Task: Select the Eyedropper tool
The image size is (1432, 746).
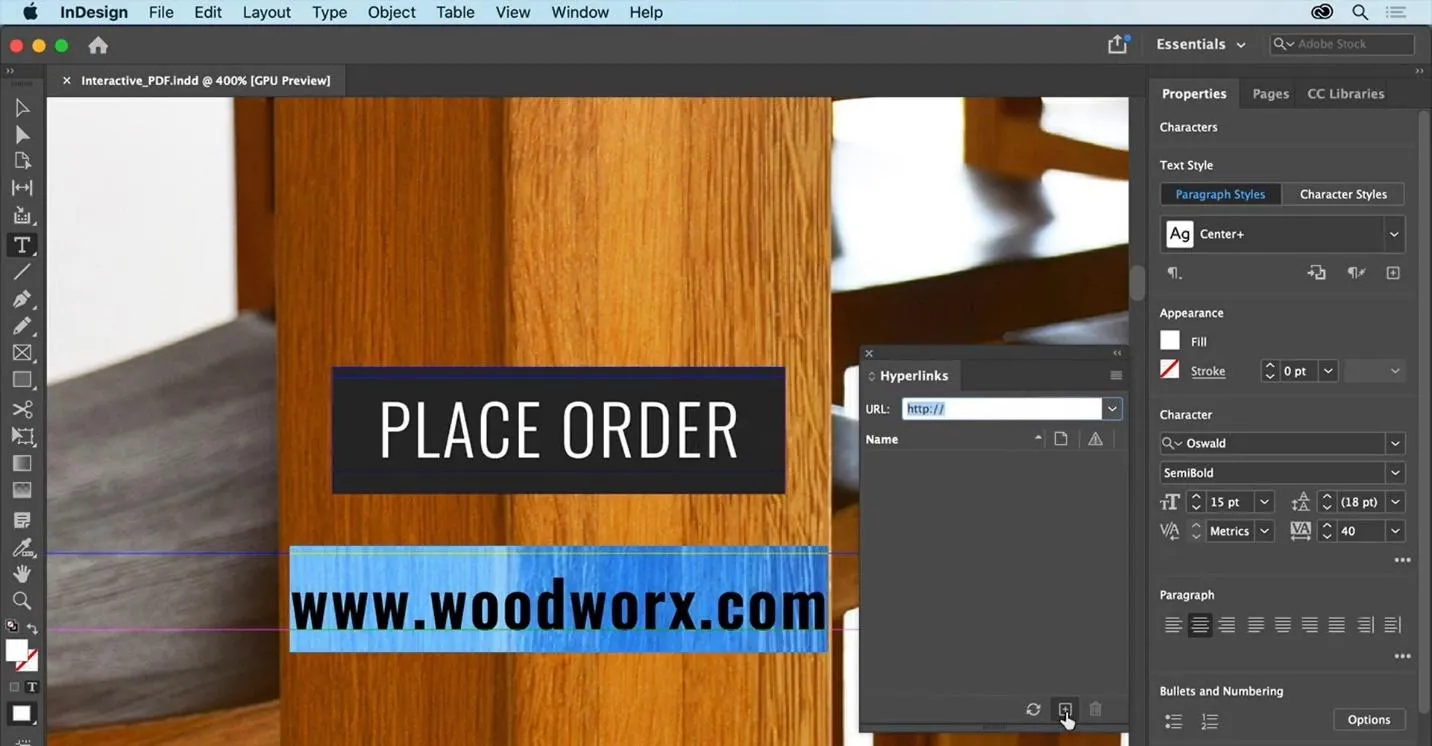Action: 22,547
